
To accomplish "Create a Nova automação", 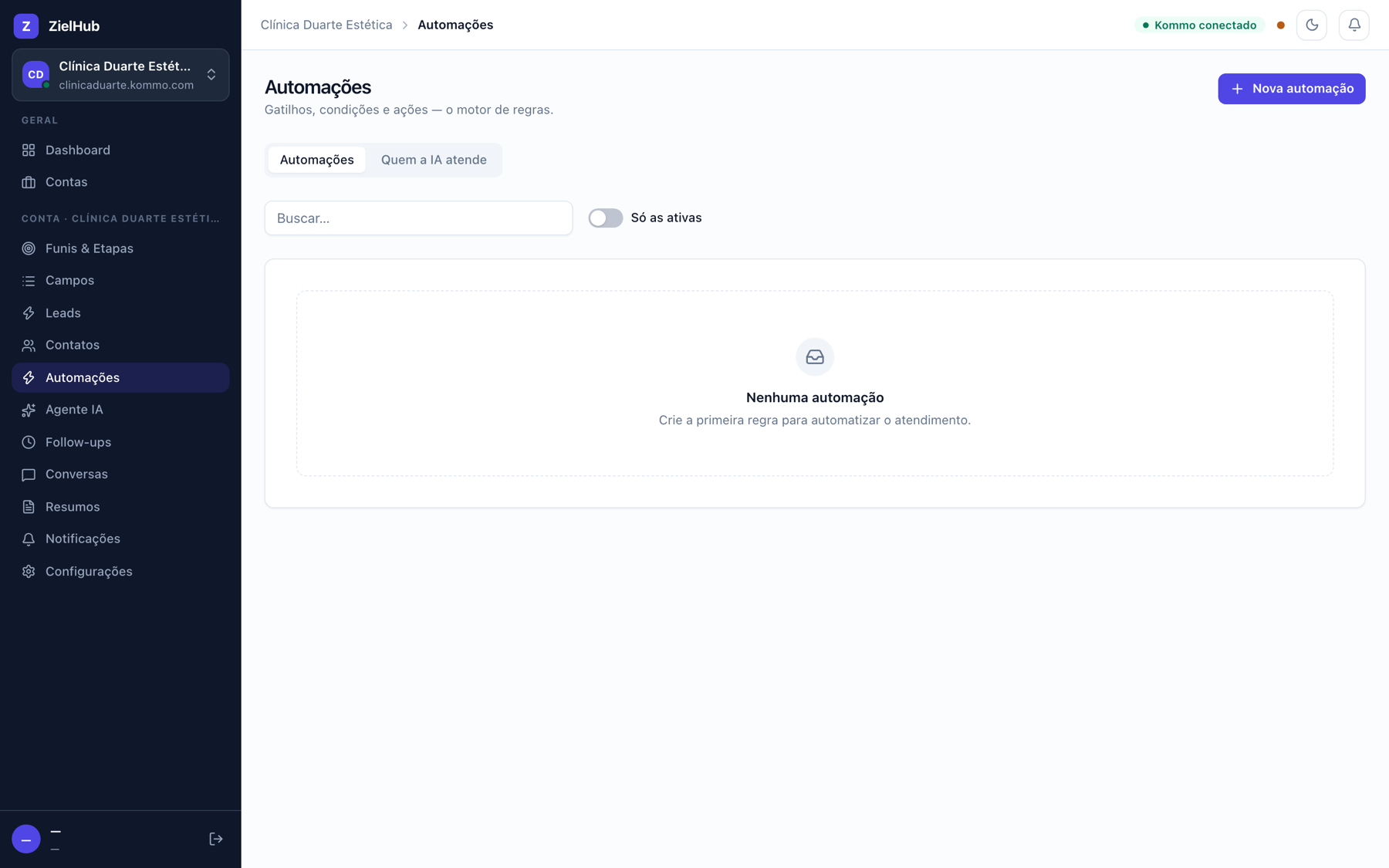I will pyautogui.click(x=1292, y=89).
